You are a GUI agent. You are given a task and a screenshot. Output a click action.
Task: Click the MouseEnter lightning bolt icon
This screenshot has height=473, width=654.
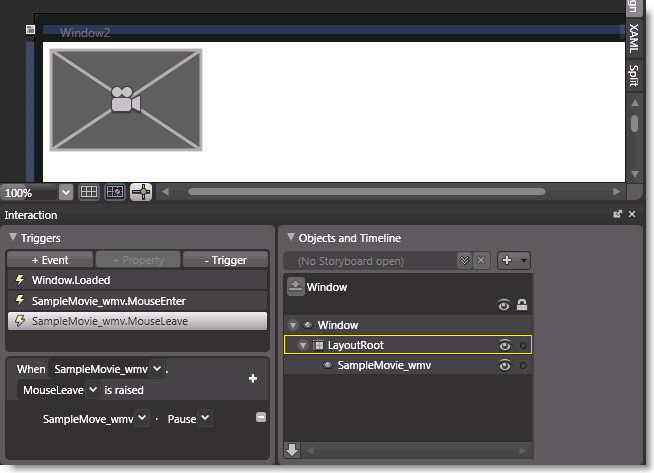(x=20, y=300)
